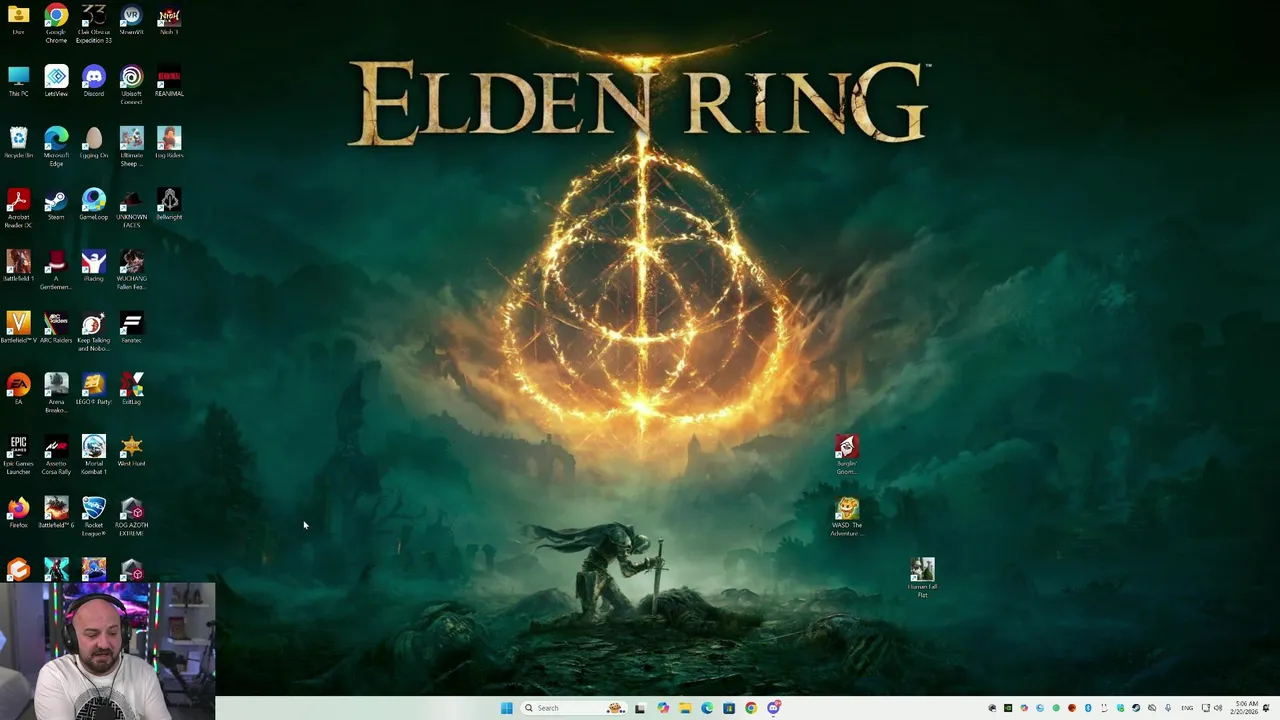Select the Egging On game icon
Image resolution: width=1280 pixels, height=720 pixels.
pyautogui.click(x=93, y=143)
